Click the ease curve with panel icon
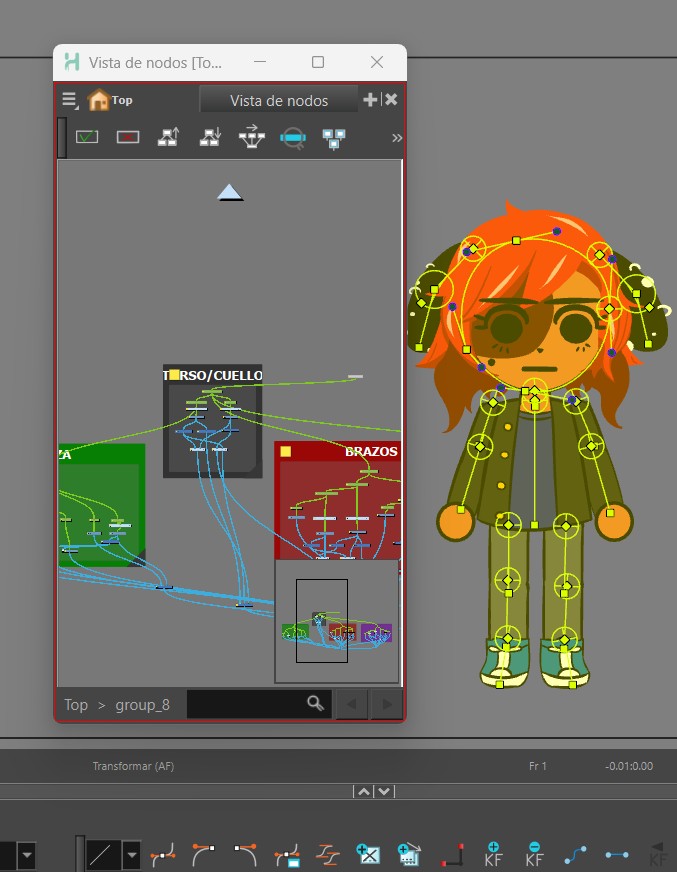Screen dimensions: 677x872 point(288,855)
